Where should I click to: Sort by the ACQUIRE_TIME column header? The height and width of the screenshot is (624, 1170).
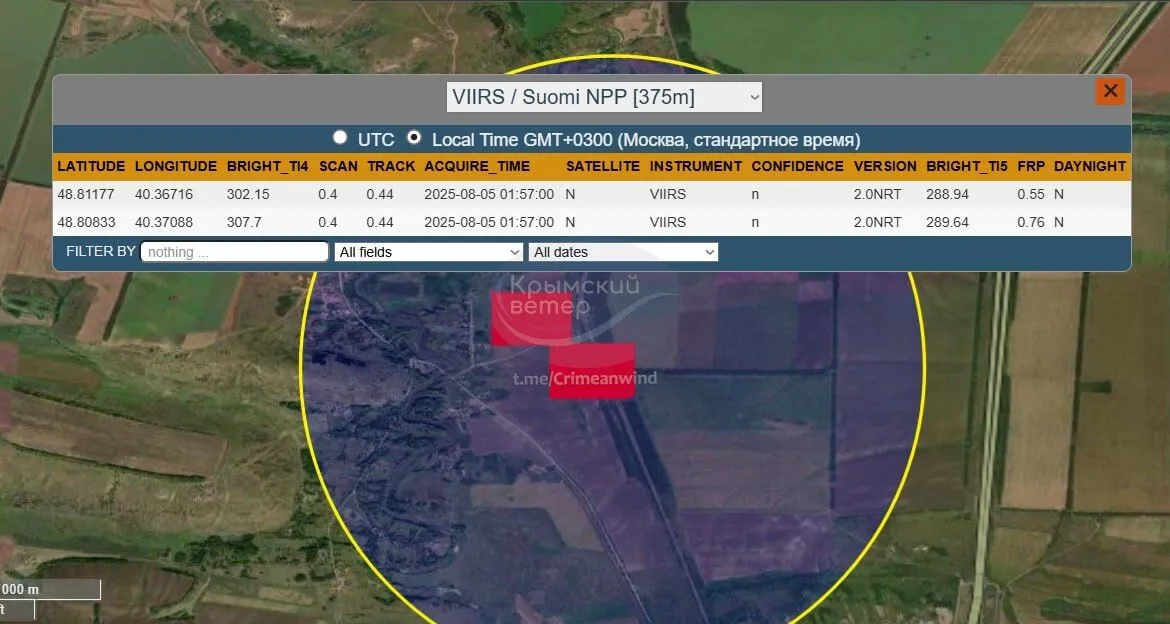click(478, 166)
